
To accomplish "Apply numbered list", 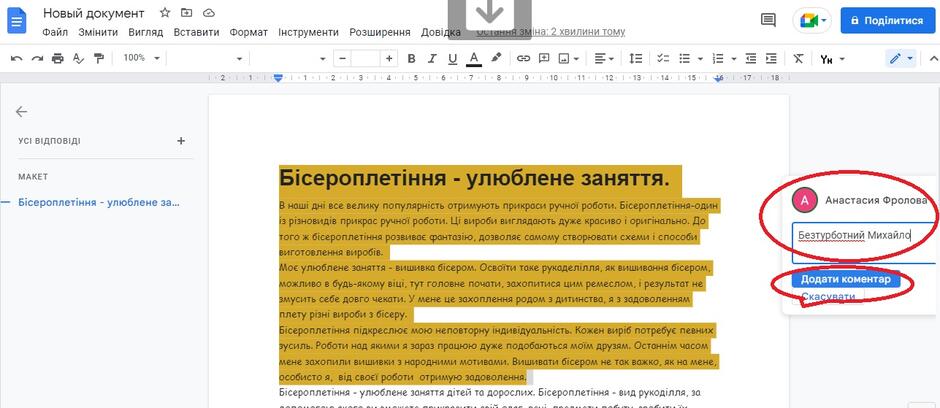I will (x=718, y=58).
